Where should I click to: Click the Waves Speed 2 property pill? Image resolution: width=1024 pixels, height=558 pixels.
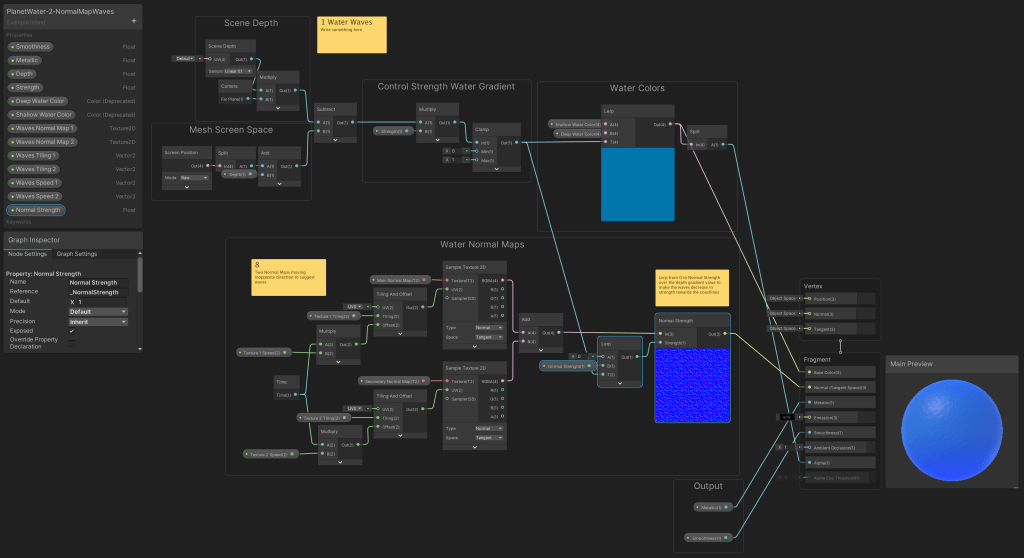(36, 196)
